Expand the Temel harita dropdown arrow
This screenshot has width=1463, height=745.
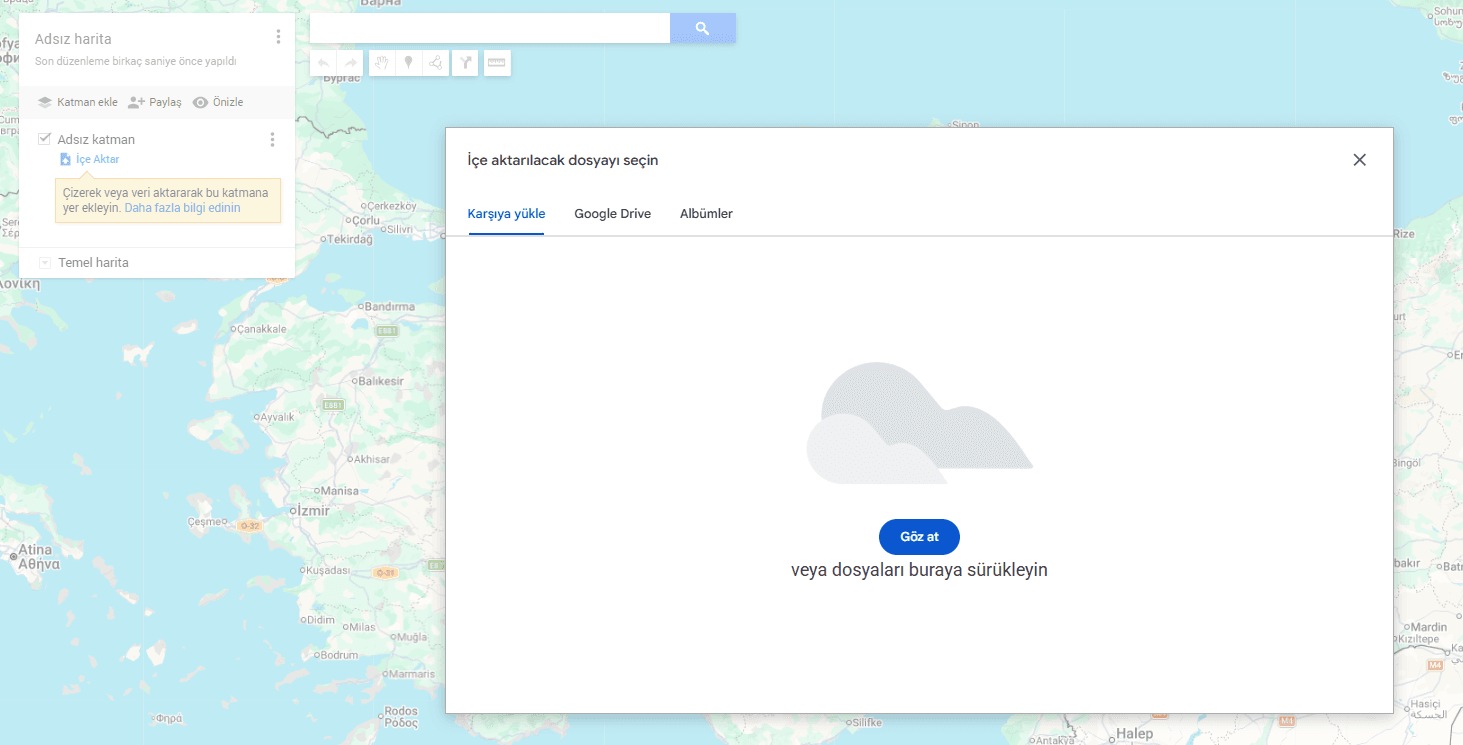click(45, 263)
